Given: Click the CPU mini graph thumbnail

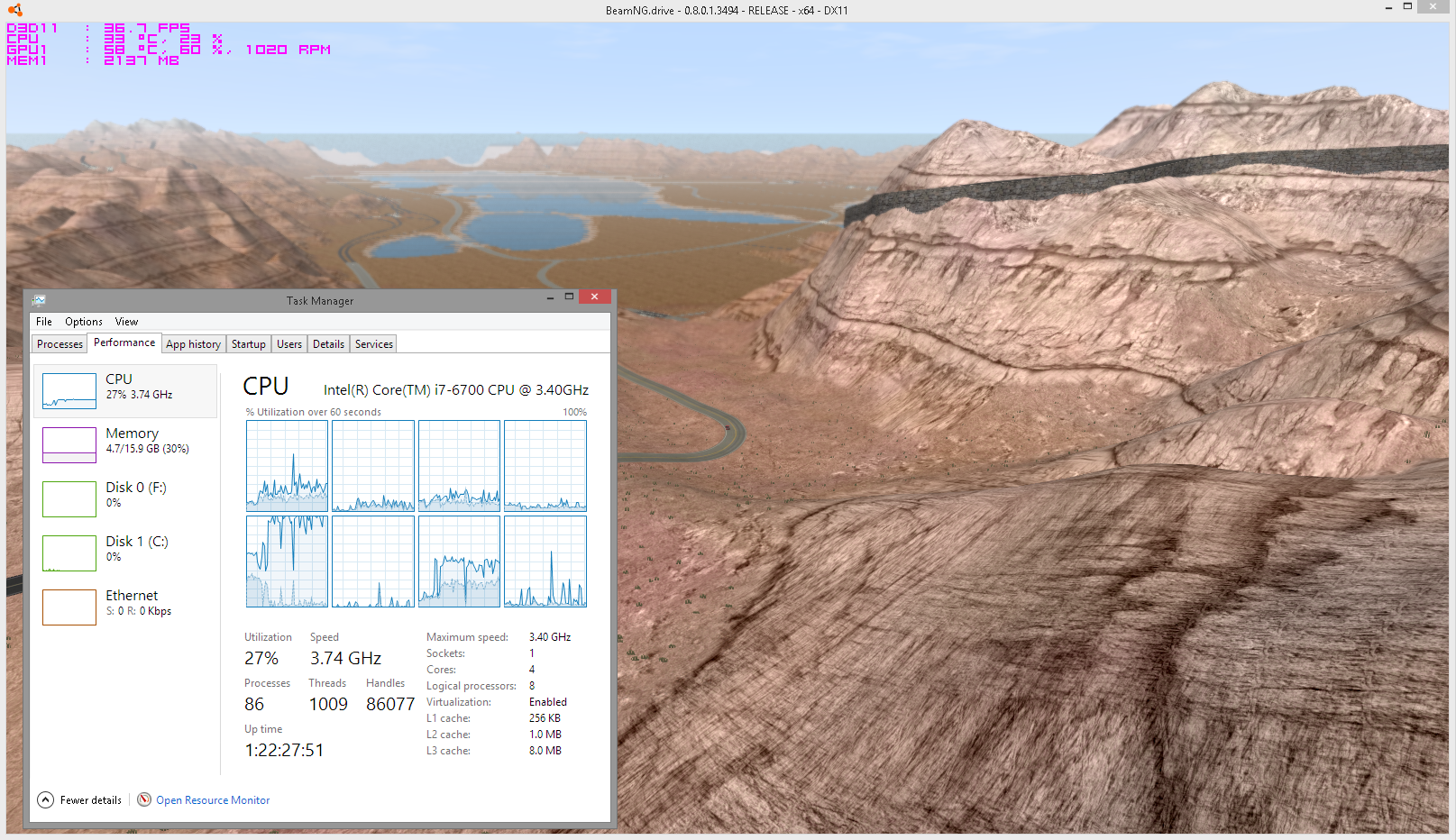Looking at the screenshot, I should click(69, 391).
